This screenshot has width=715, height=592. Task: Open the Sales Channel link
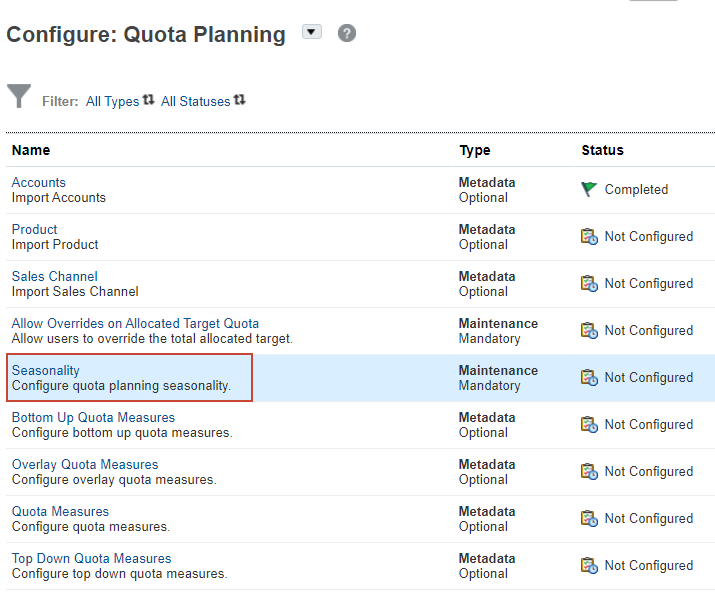[55, 276]
